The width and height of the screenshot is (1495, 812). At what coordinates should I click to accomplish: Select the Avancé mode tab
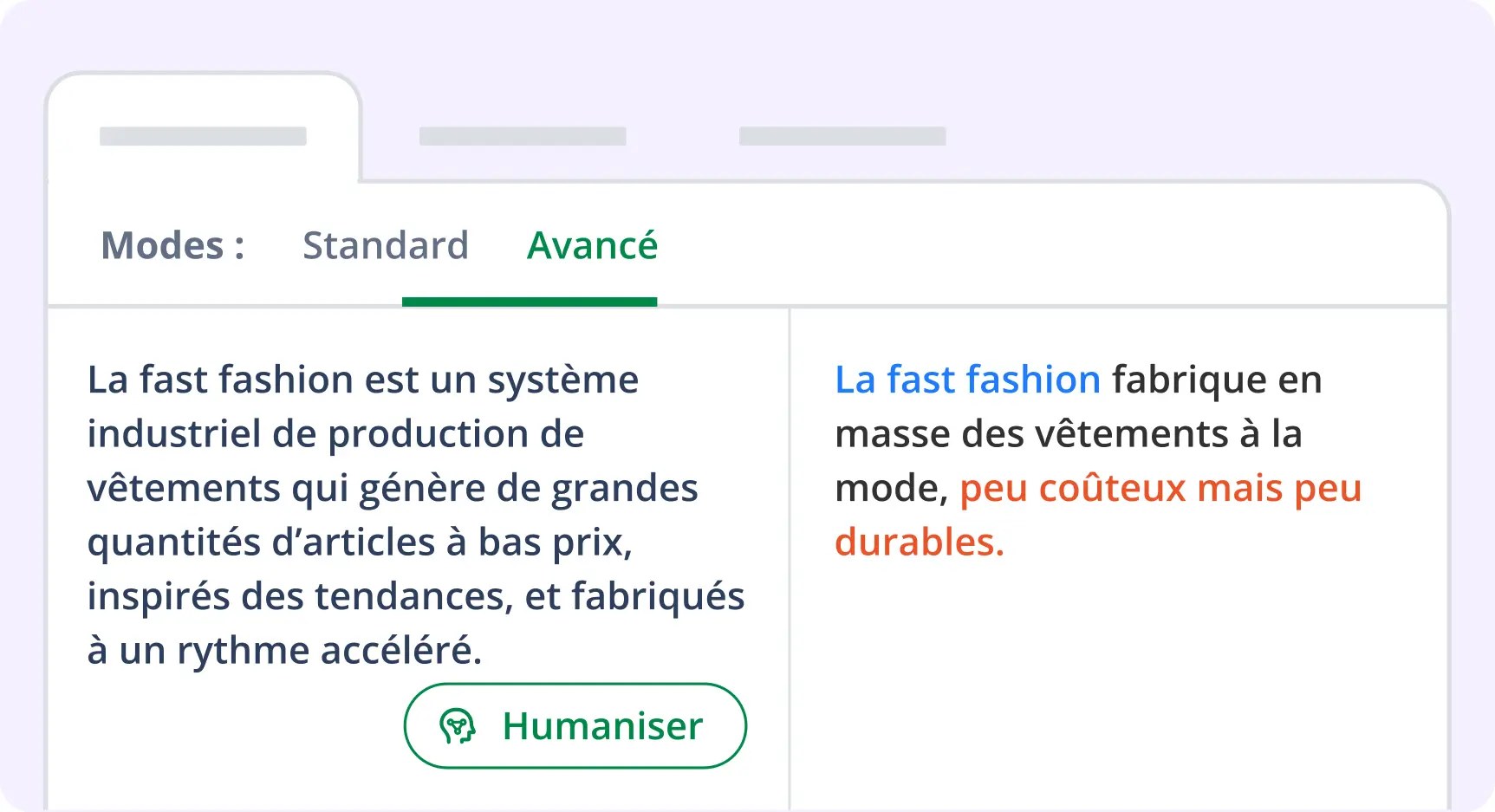[593, 246]
